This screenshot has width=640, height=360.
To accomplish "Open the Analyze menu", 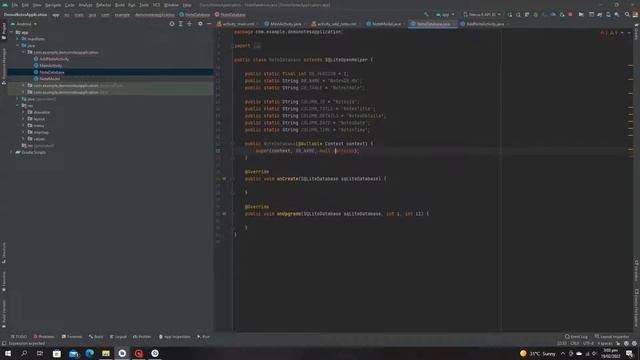I will click(x=85, y=5).
